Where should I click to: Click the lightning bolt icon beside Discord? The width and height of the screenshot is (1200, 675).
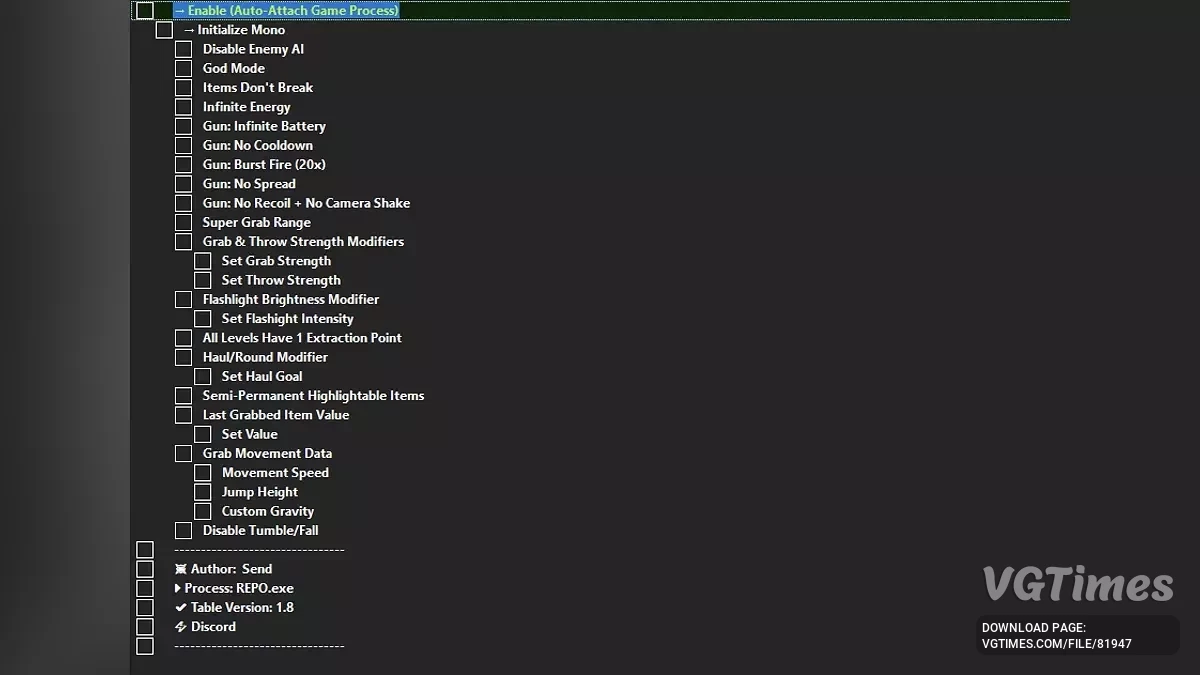pyautogui.click(x=179, y=627)
